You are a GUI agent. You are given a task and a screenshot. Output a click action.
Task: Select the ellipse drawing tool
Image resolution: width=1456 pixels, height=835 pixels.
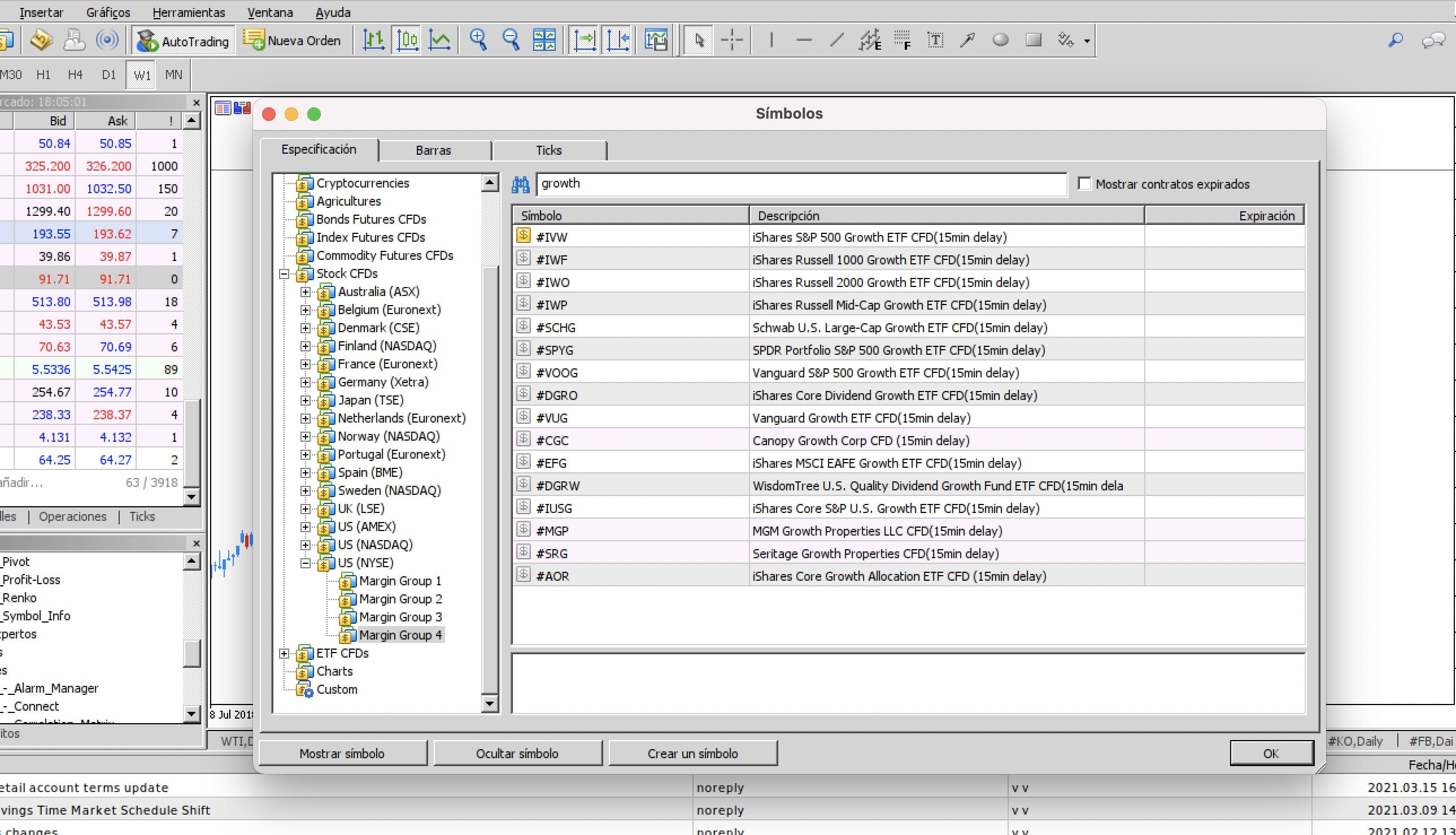tap(1001, 40)
